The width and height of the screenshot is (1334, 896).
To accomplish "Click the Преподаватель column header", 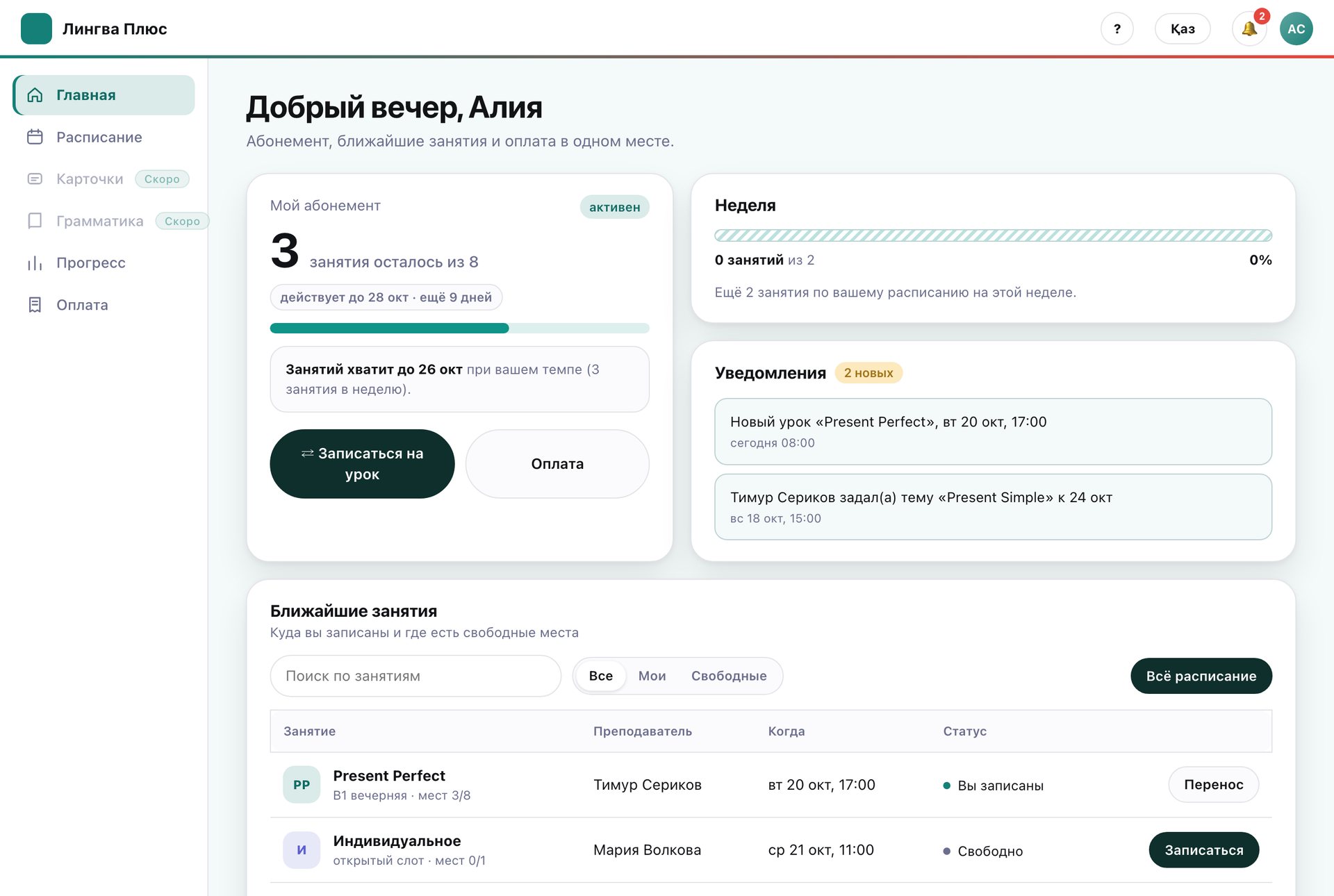I will (643, 731).
